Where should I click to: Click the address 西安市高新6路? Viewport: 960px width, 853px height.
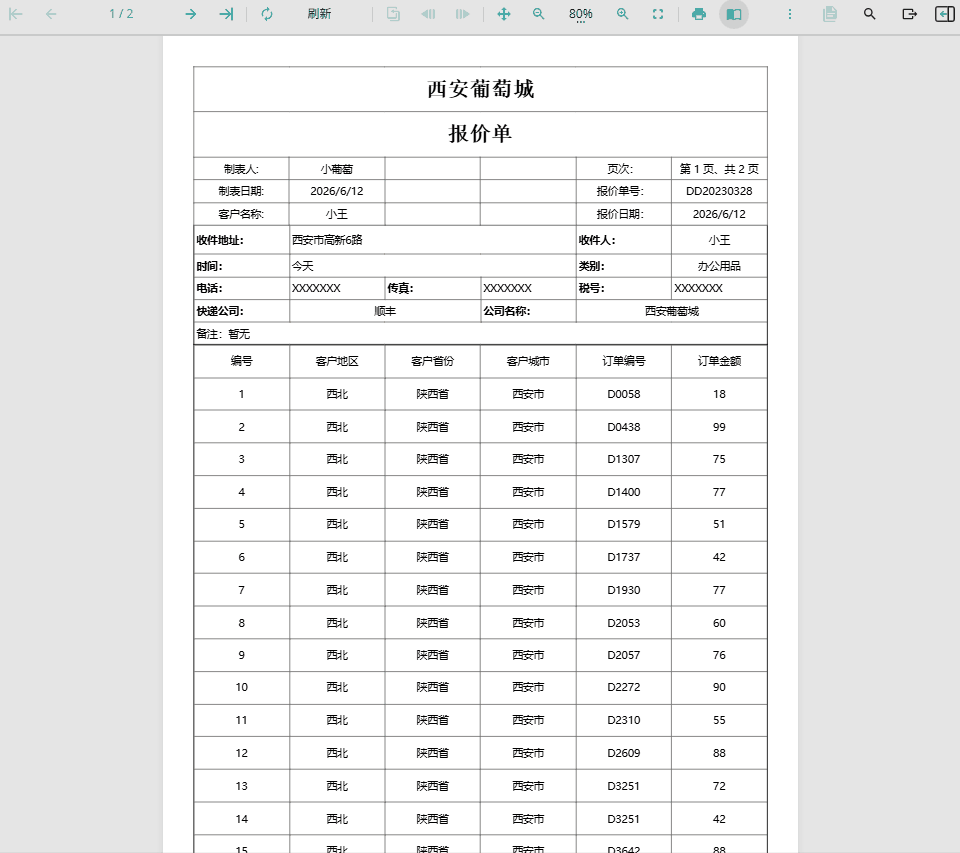pyautogui.click(x=328, y=240)
